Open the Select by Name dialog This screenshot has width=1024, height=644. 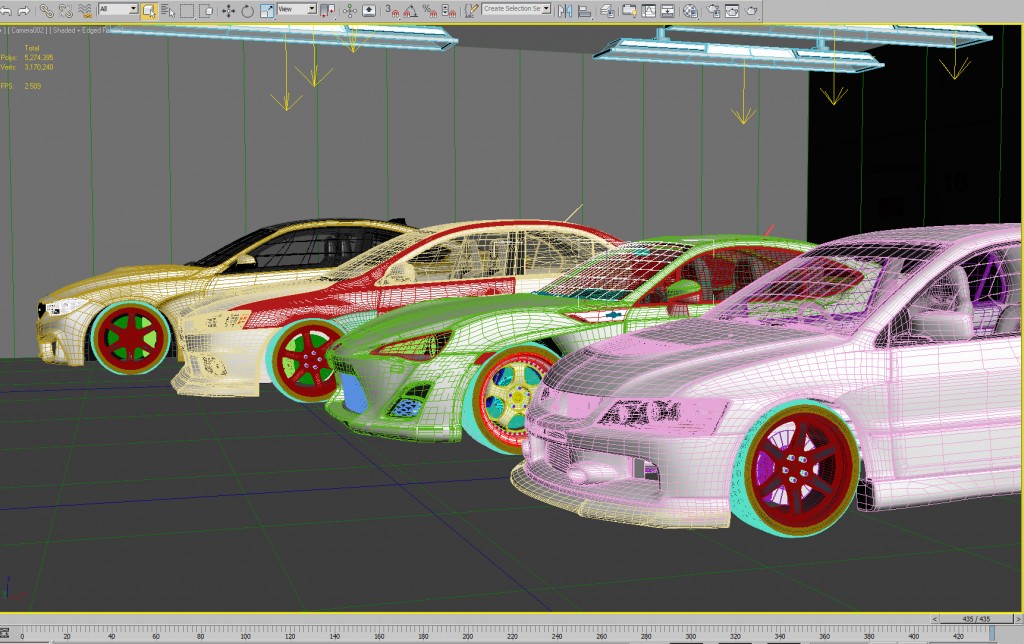point(170,11)
